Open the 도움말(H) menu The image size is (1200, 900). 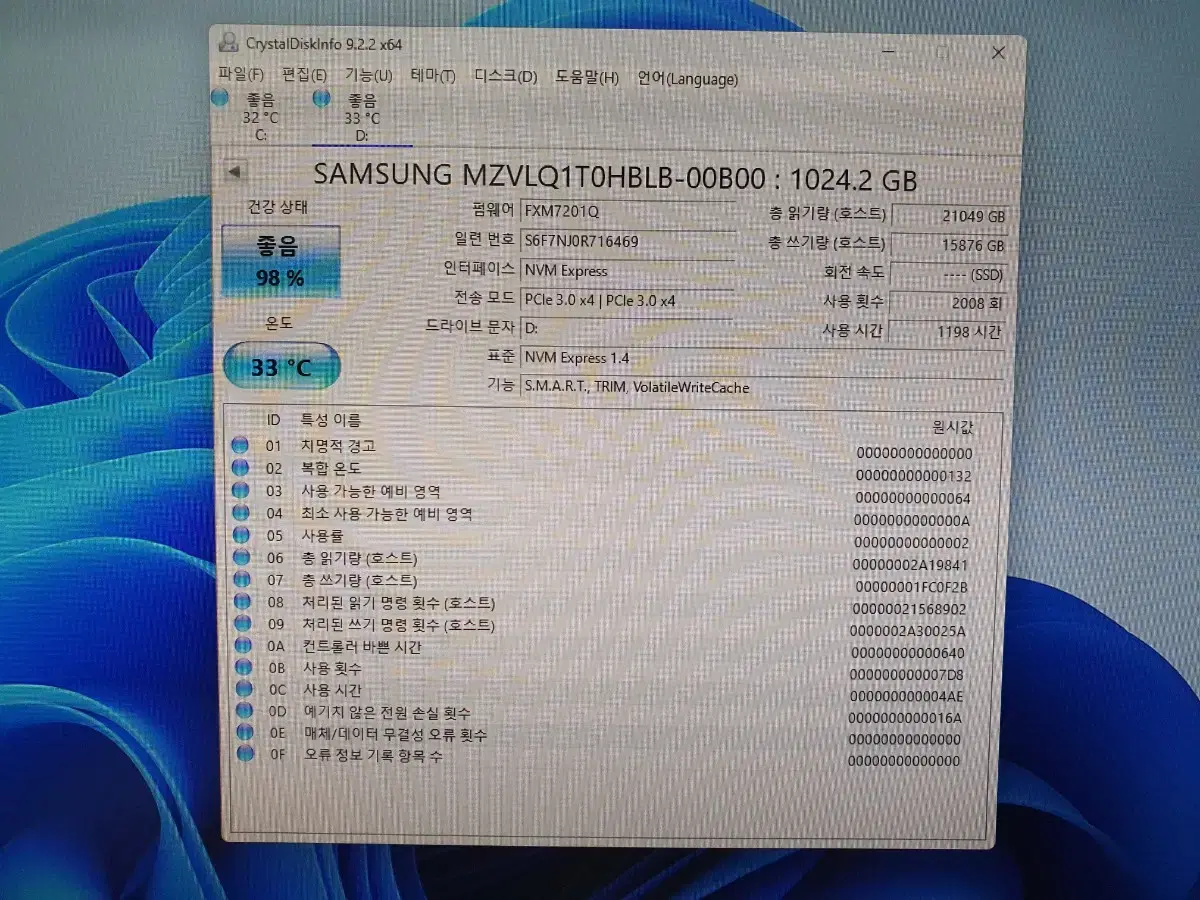[x=587, y=78]
